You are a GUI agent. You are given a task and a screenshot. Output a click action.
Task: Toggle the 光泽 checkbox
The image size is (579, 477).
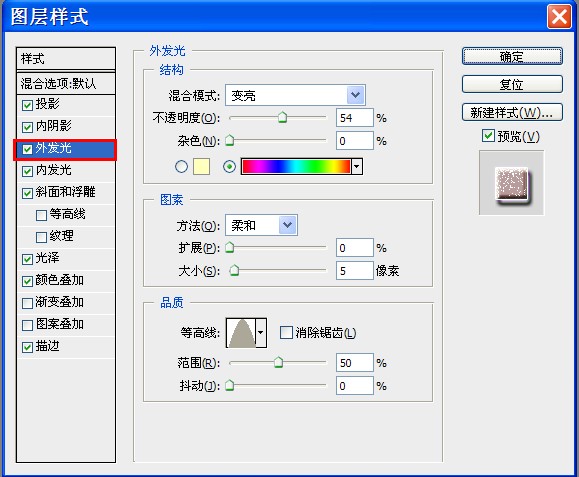point(27,259)
